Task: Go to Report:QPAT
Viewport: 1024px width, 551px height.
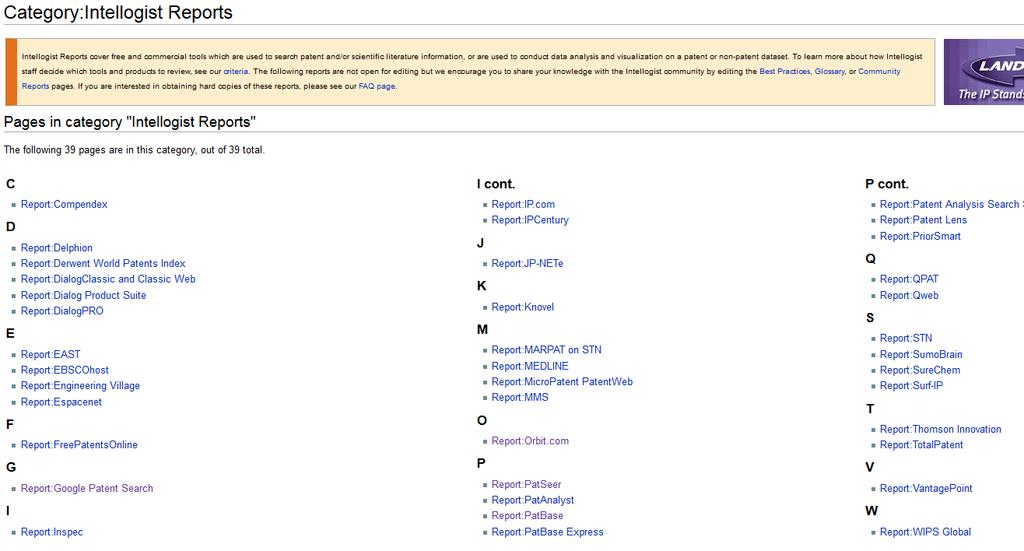Action: click(x=909, y=279)
